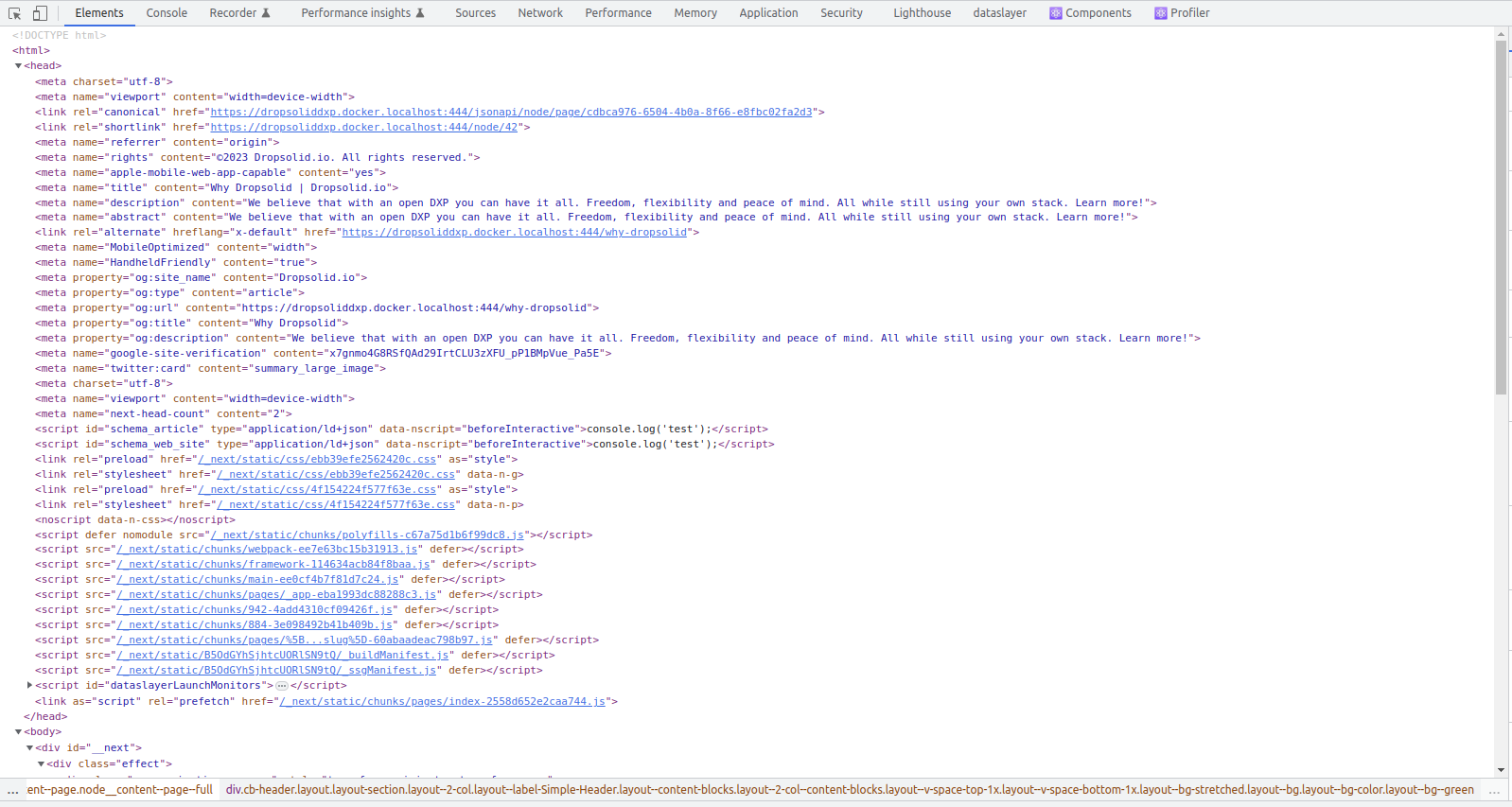Switch to the Elements tab
This screenshot has height=807, width=1512.
(x=99, y=13)
